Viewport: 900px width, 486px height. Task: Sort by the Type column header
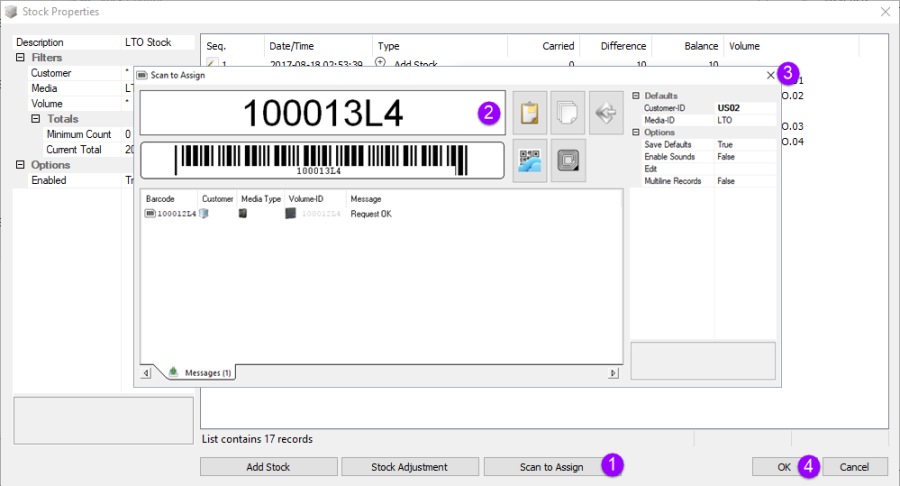point(440,46)
